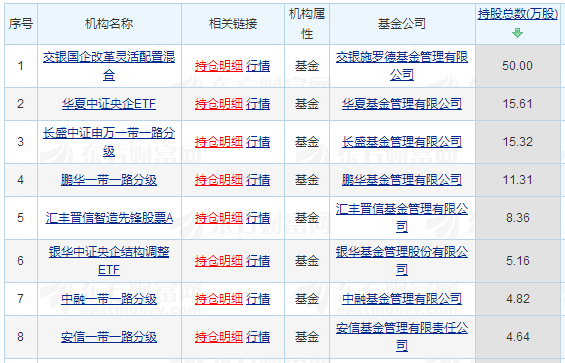Image resolution: width=565 pixels, height=363 pixels.
Task: Open 汇丰晋信基金管理有限公司 company link
Action: (x=402, y=218)
